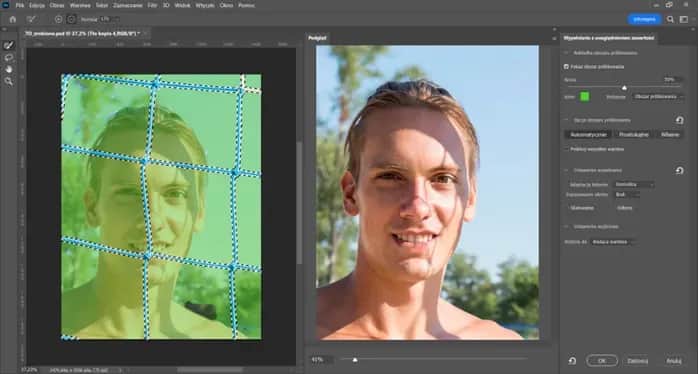Image resolution: width=698 pixels, height=374 pixels.
Task: Click the preview zoom slider handle
Action: coord(355,359)
